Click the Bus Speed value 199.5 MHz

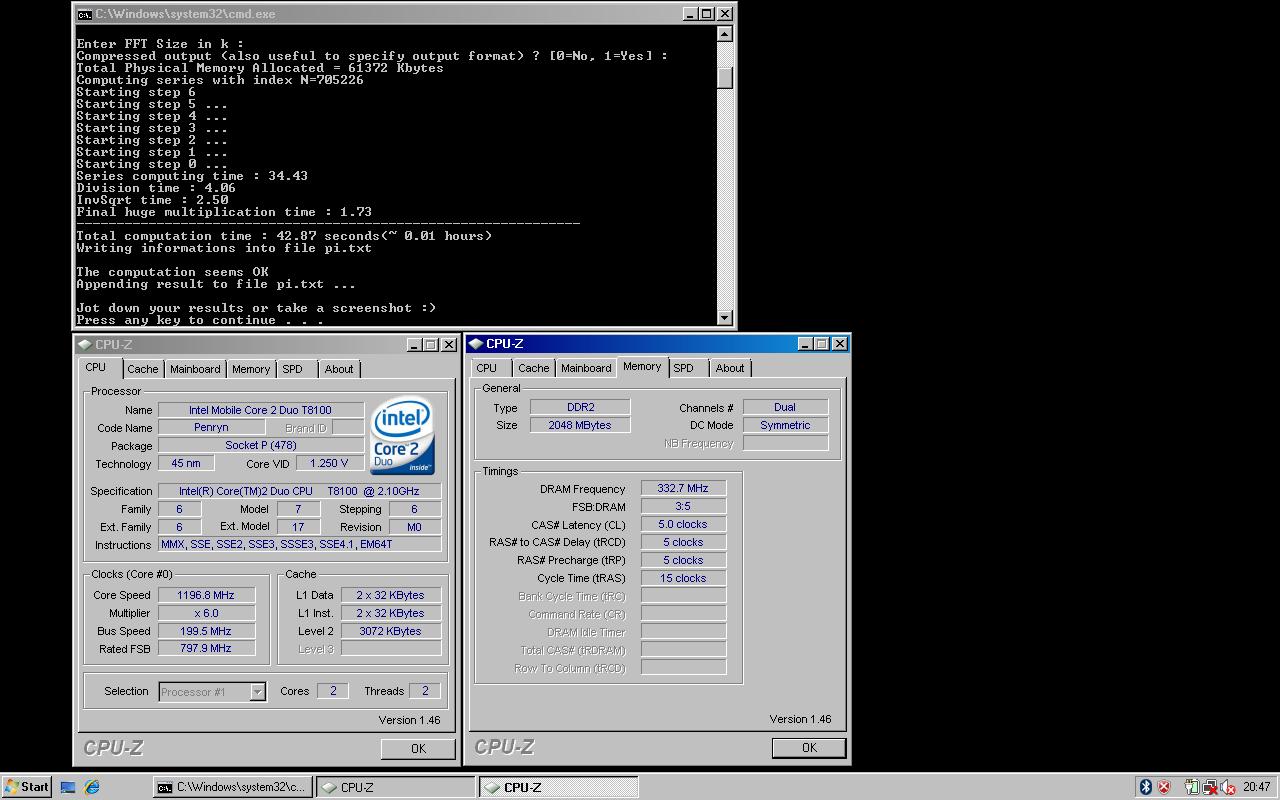click(x=206, y=631)
